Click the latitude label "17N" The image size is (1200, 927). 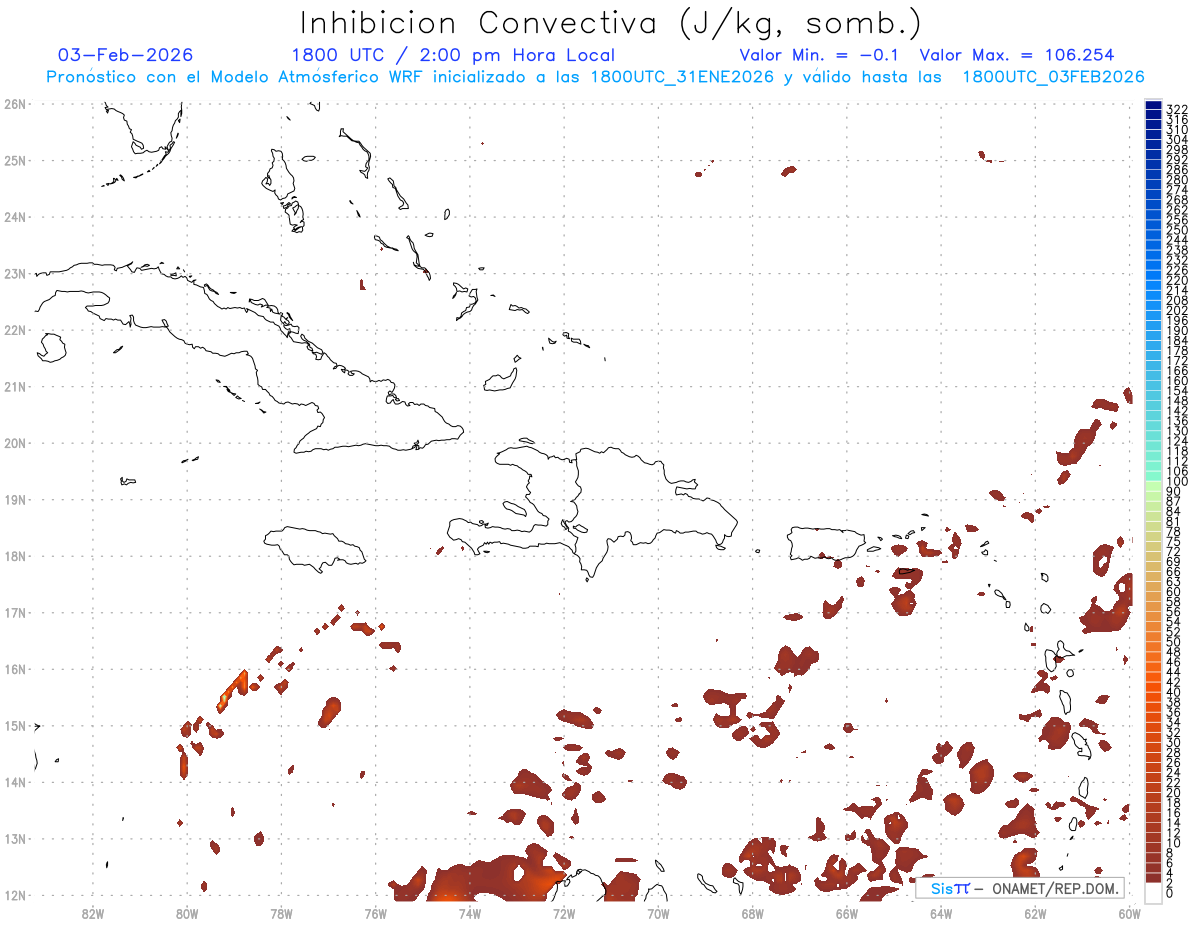coord(15,612)
